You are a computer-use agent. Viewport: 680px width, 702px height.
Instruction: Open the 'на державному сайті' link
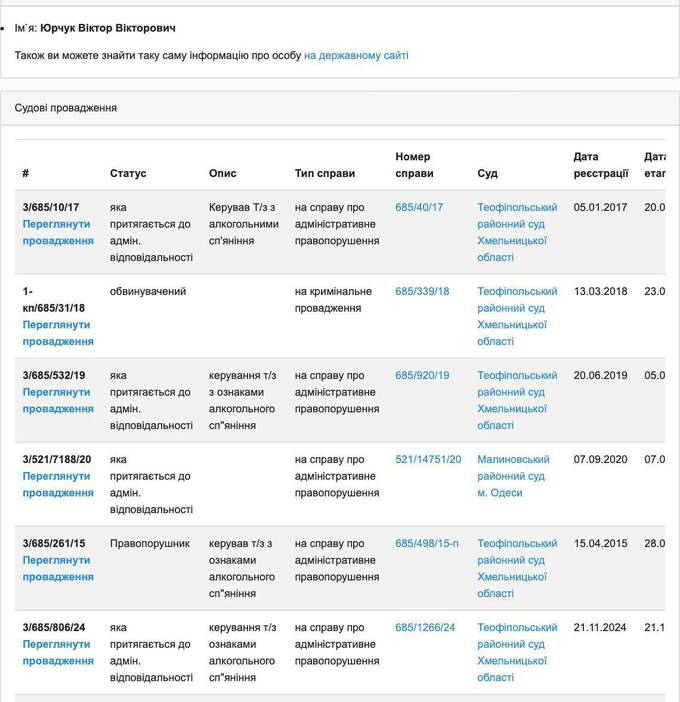(x=356, y=55)
